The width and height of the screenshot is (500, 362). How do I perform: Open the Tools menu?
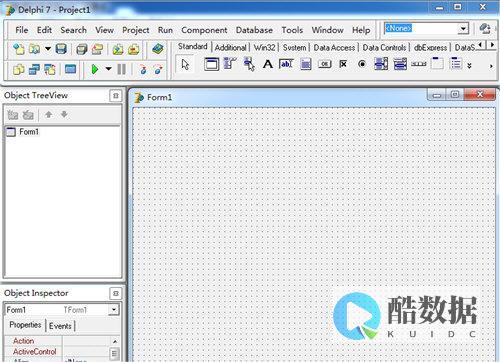(x=292, y=30)
